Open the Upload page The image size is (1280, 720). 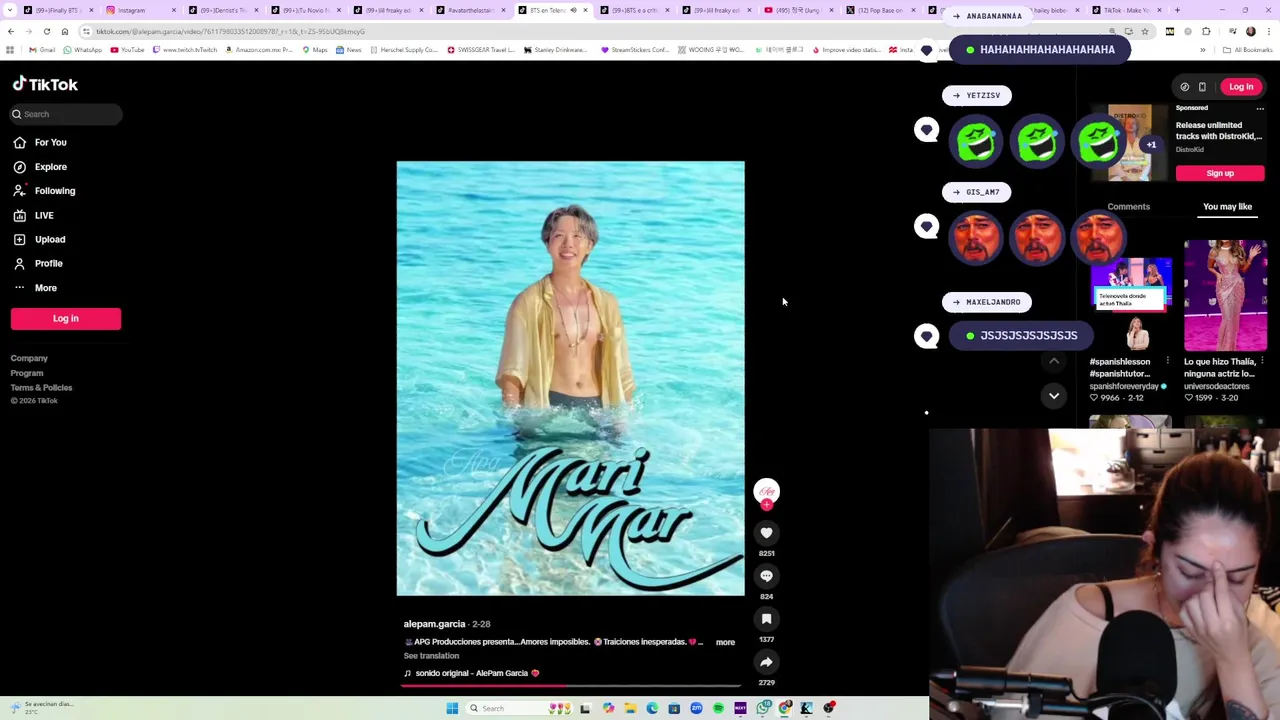[x=39, y=239]
